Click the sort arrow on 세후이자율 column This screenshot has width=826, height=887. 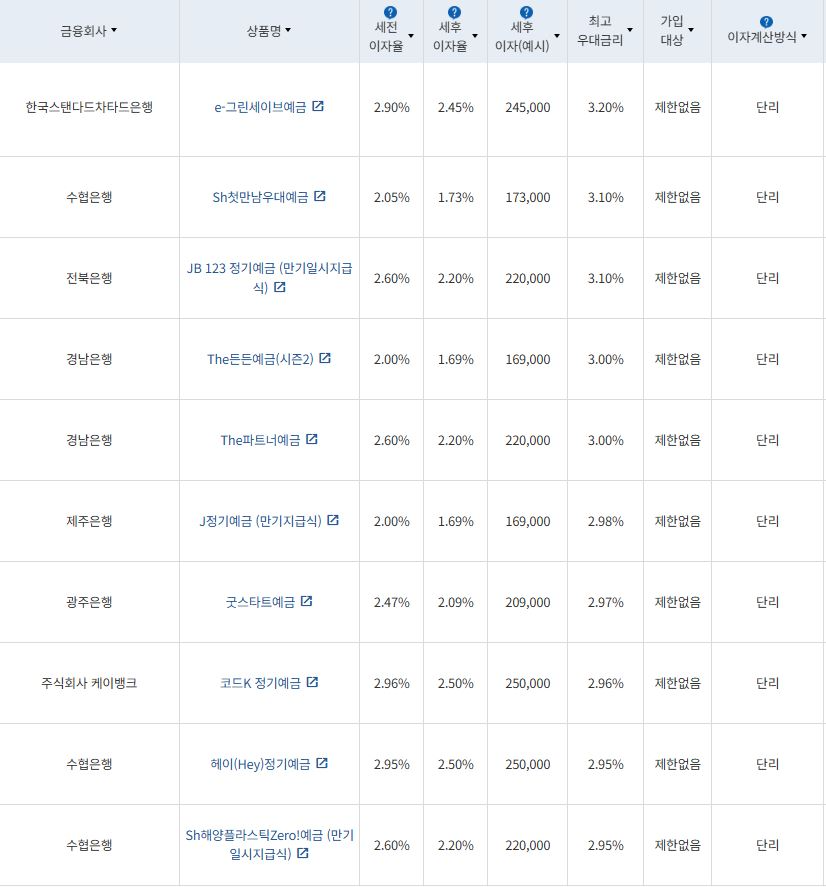click(x=474, y=36)
